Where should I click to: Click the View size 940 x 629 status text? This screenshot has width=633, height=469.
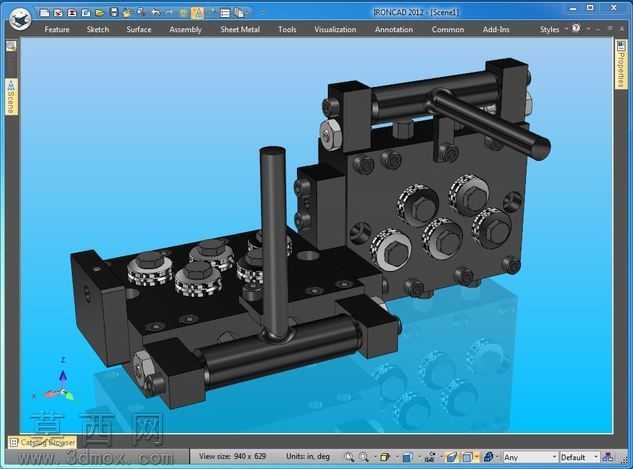click(x=233, y=456)
